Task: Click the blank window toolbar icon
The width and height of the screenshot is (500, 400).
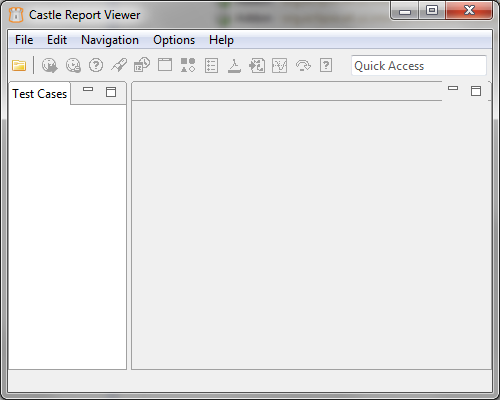Action: 165,65
